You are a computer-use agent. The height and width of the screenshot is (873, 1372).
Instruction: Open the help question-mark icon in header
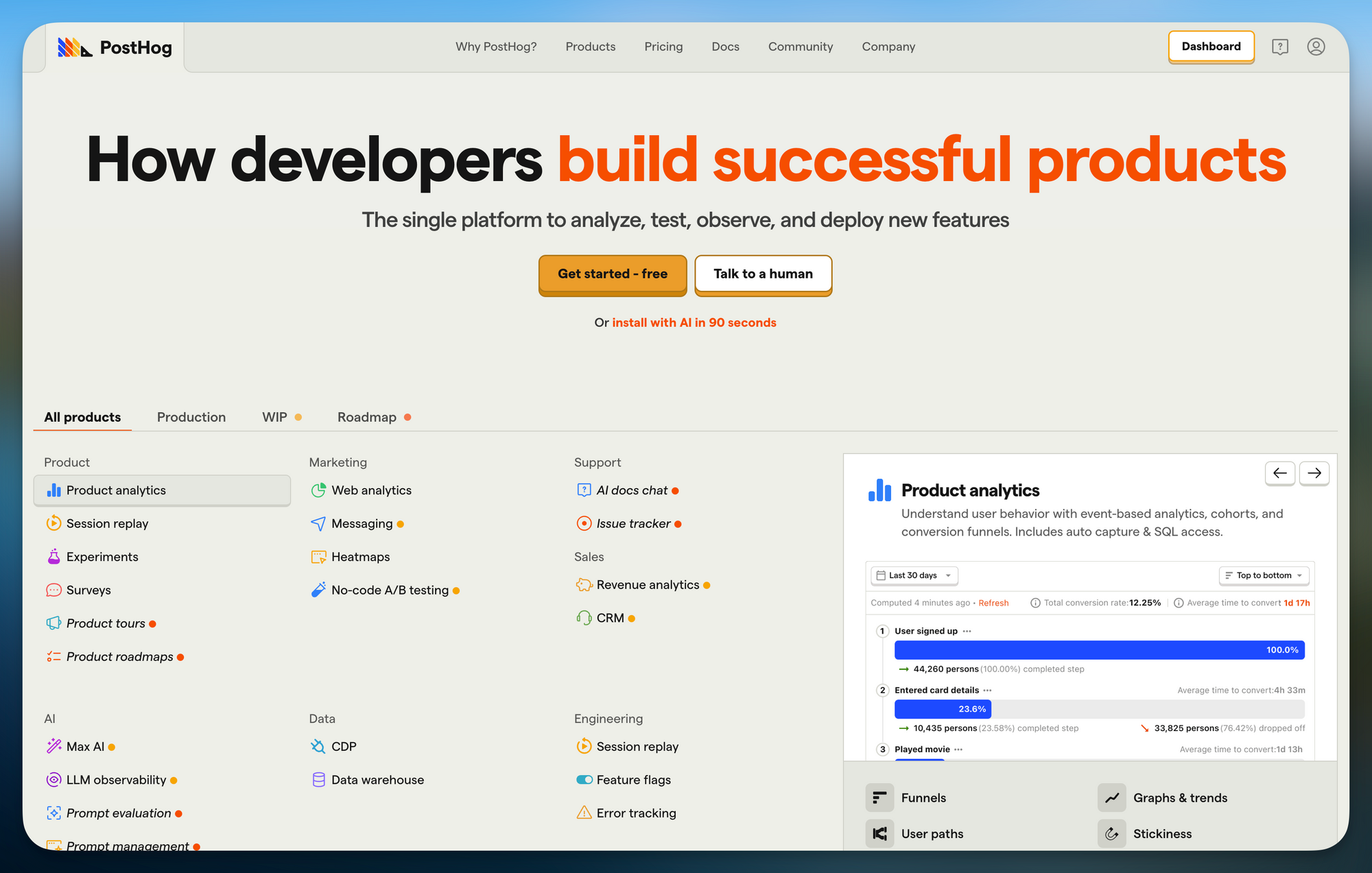coord(1279,47)
